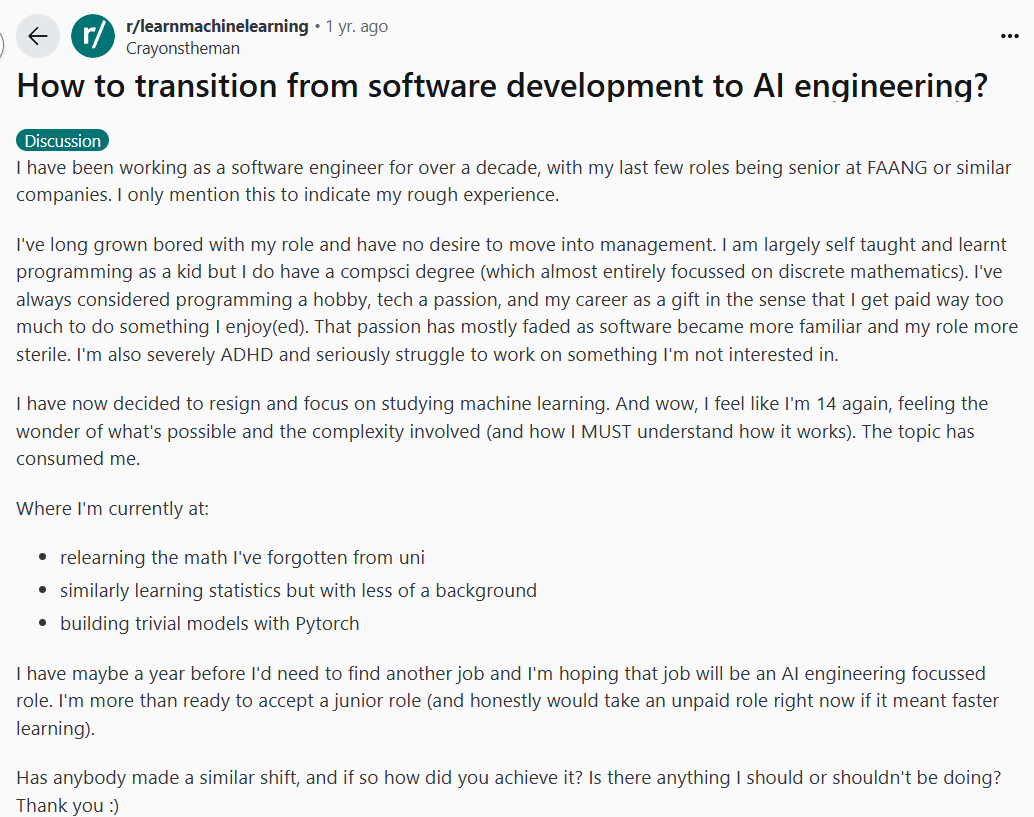Open the three-dot post options menu

point(1010,37)
